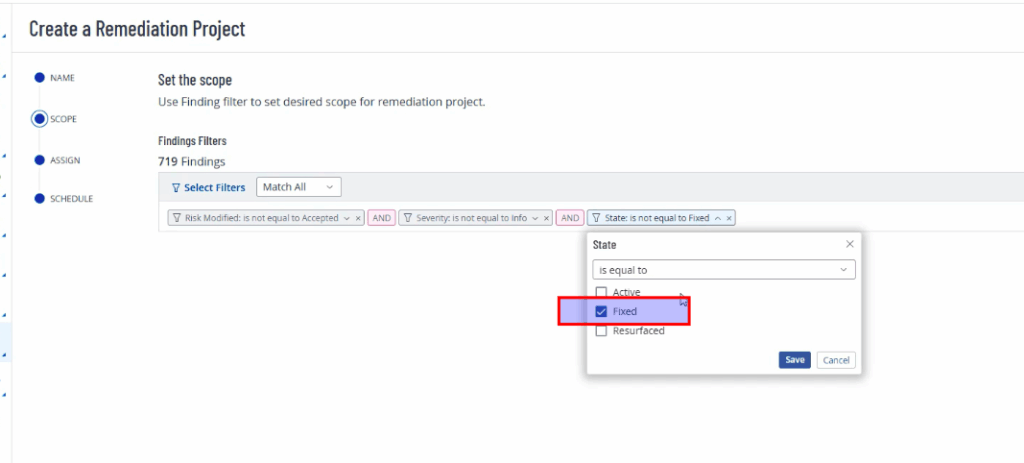Open the Match All dropdown

(298, 187)
